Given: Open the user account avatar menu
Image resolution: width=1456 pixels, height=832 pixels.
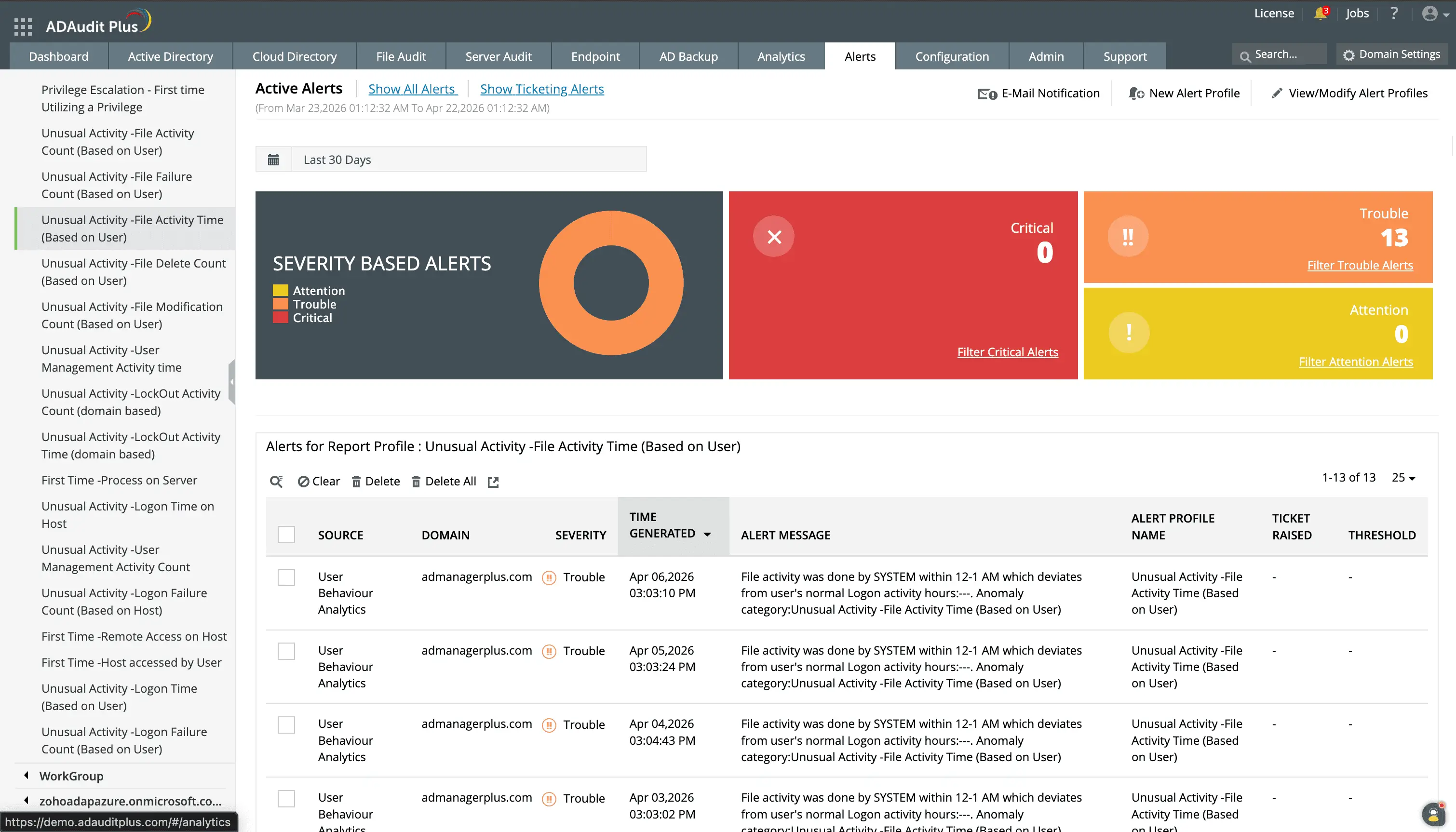Looking at the screenshot, I should 1434,13.
